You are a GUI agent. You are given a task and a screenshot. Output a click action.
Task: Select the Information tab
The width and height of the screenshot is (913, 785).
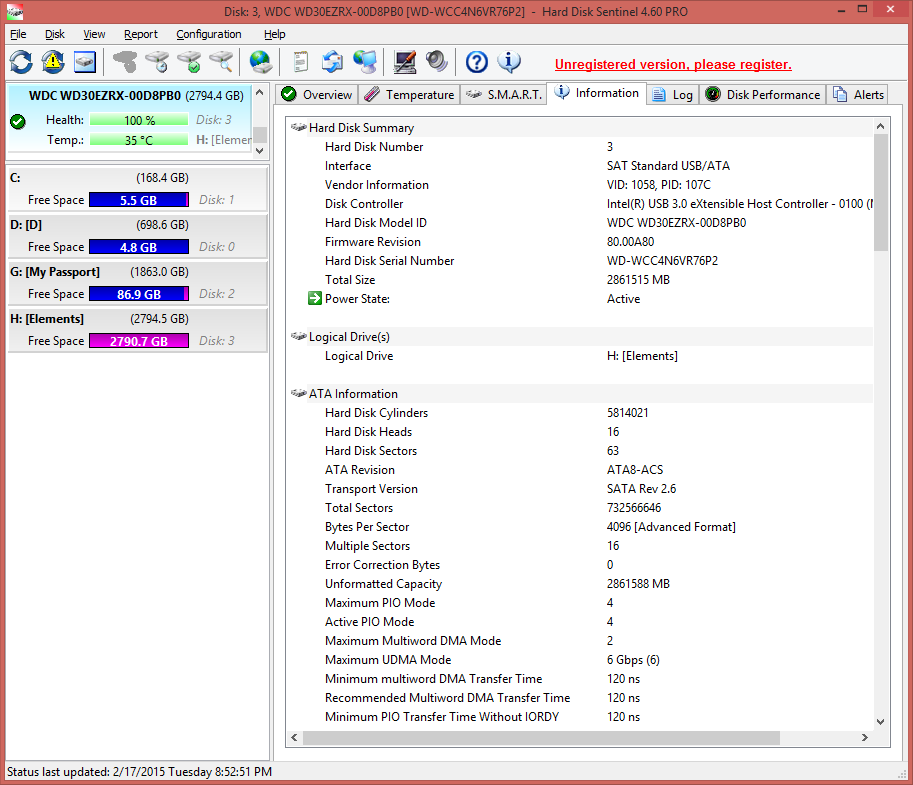597,93
